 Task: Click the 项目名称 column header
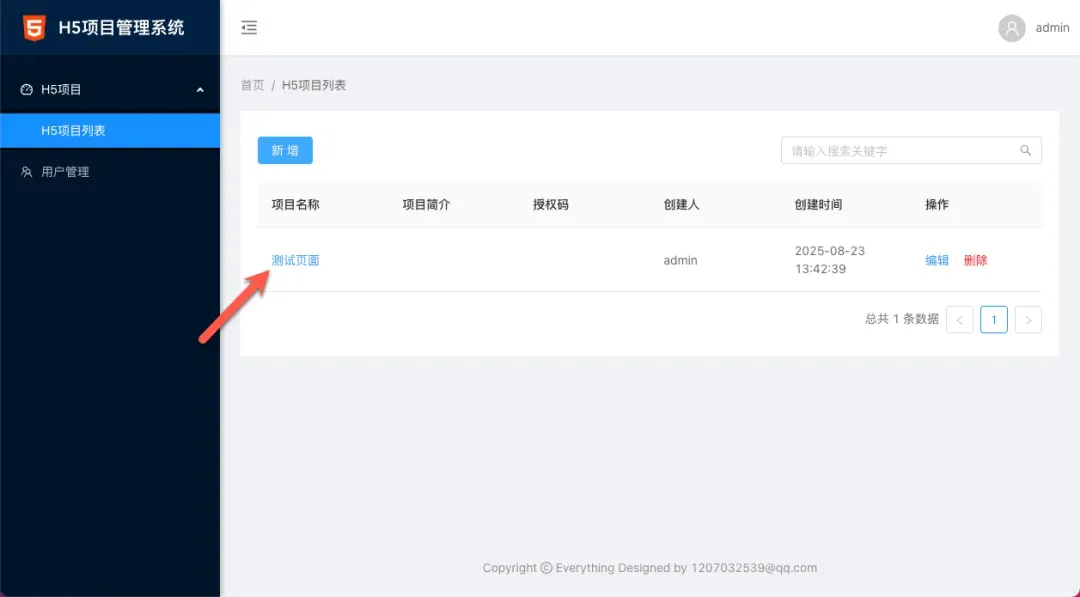pos(295,205)
